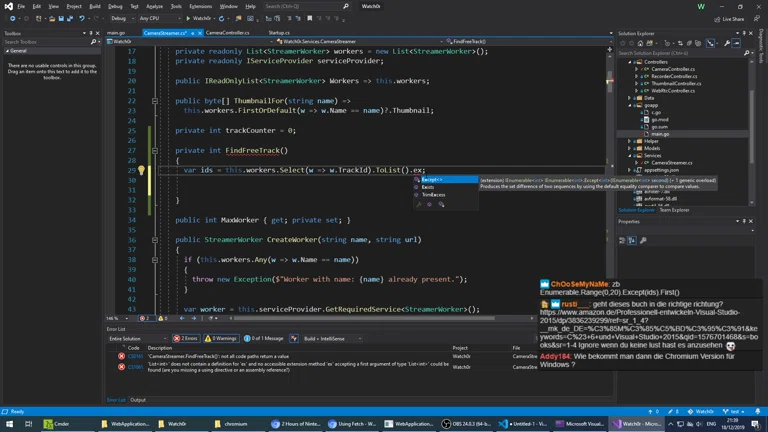
Task: Switch to the Startup.cs tab
Action: (279, 33)
